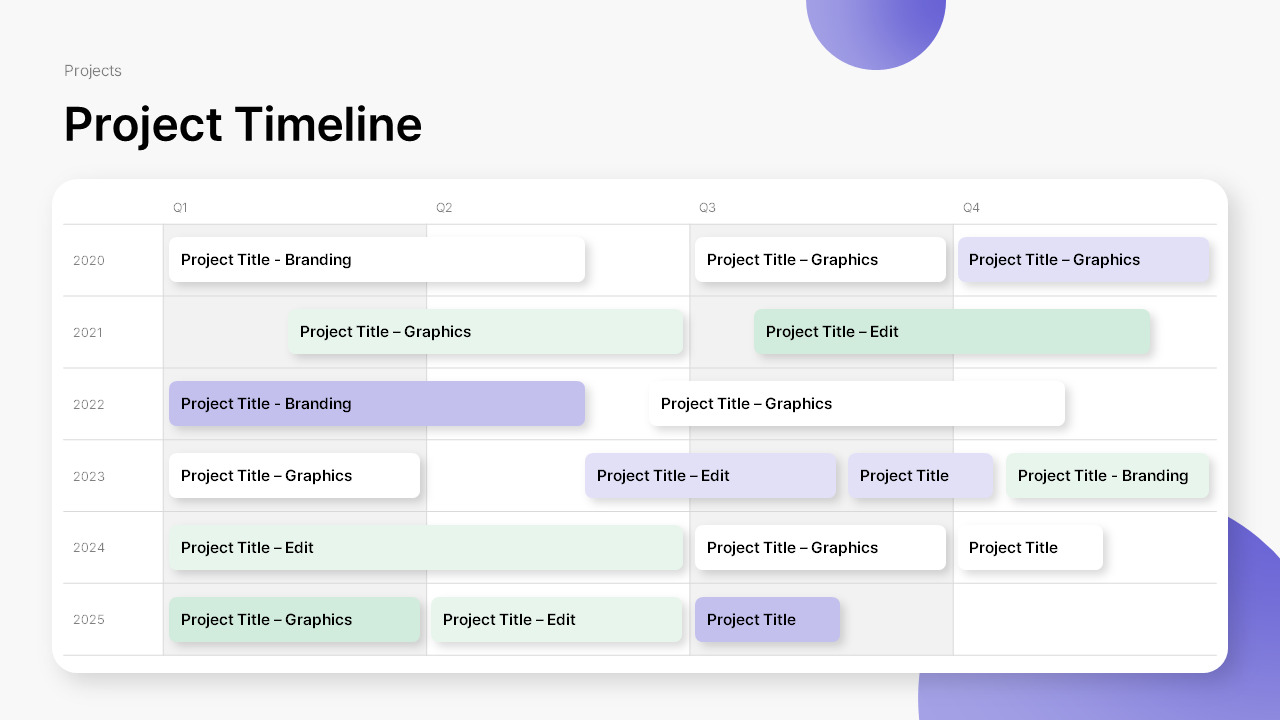Screen dimensions: 1280x720
Task: Click the Q1 column header
Action: pos(180,208)
